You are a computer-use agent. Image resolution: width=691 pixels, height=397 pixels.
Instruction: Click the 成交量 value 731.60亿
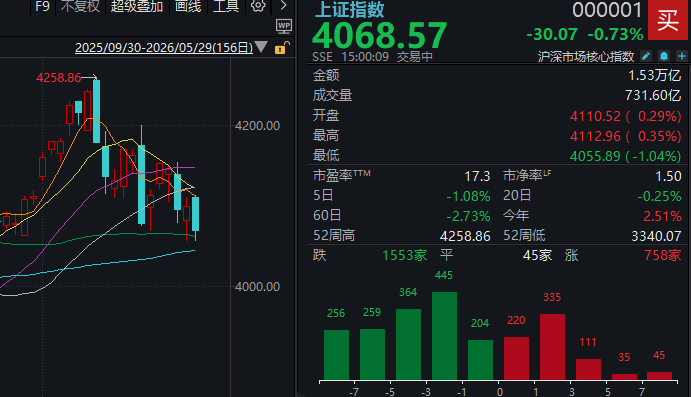(x=653, y=95)
